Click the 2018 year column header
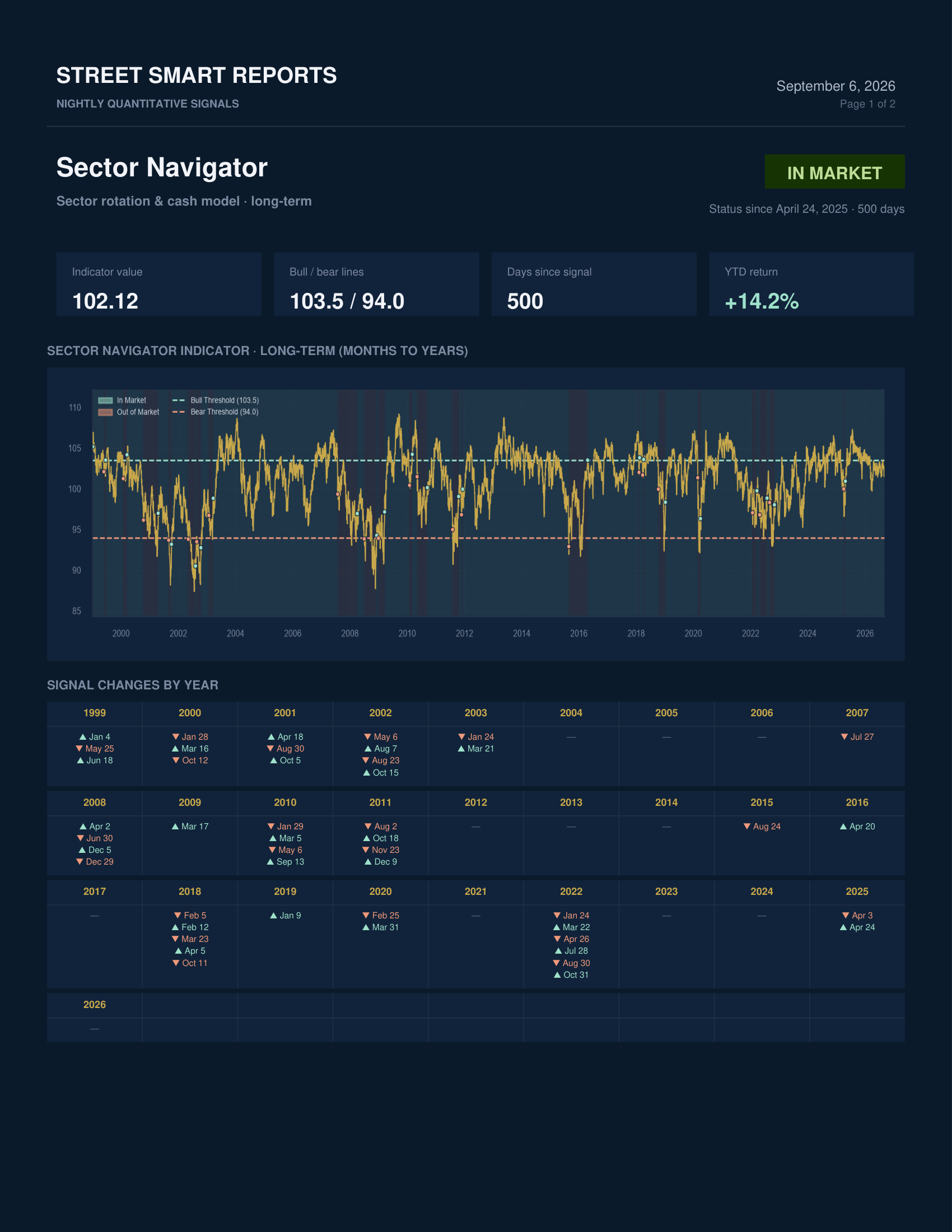This screenshot has width=952, height=1232. (x=190, y=892)
